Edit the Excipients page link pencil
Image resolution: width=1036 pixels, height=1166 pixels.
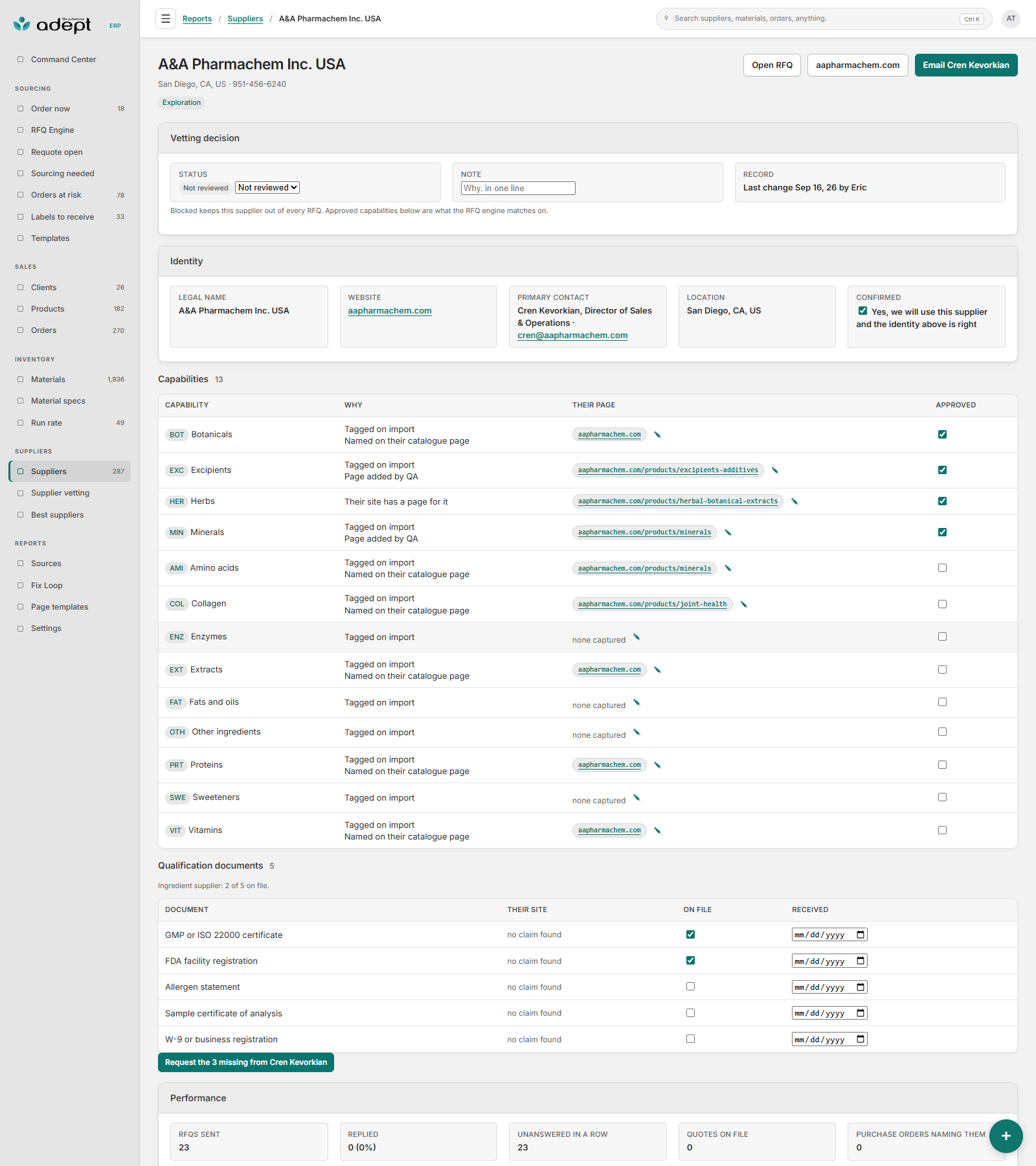point(775,470)
